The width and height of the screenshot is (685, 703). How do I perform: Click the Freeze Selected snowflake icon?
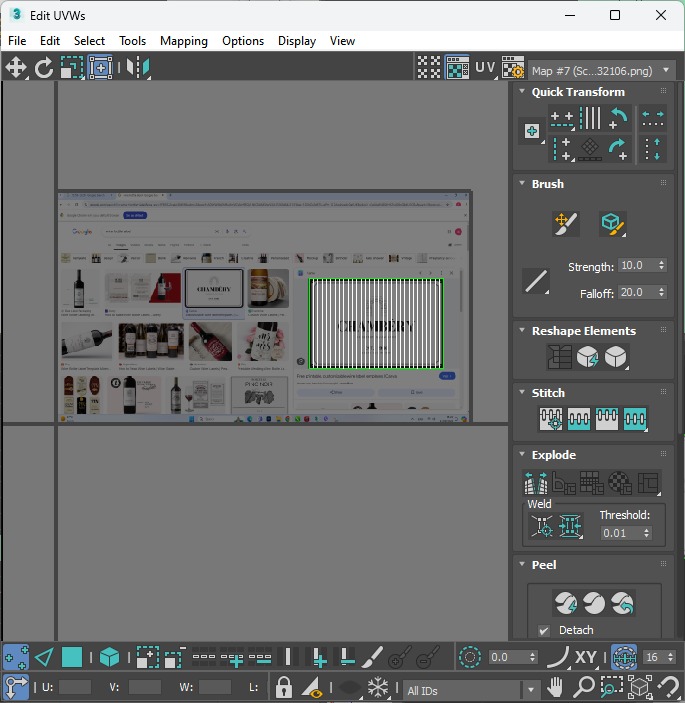[377, 687]
